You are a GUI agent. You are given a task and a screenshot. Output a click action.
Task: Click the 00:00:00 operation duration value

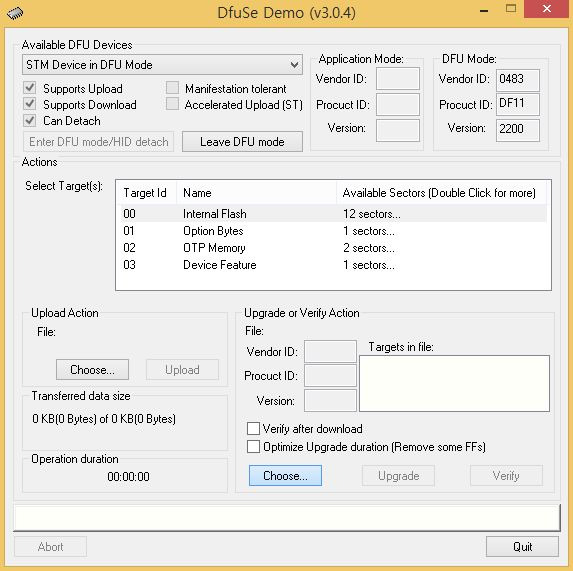tap(128, 476)
